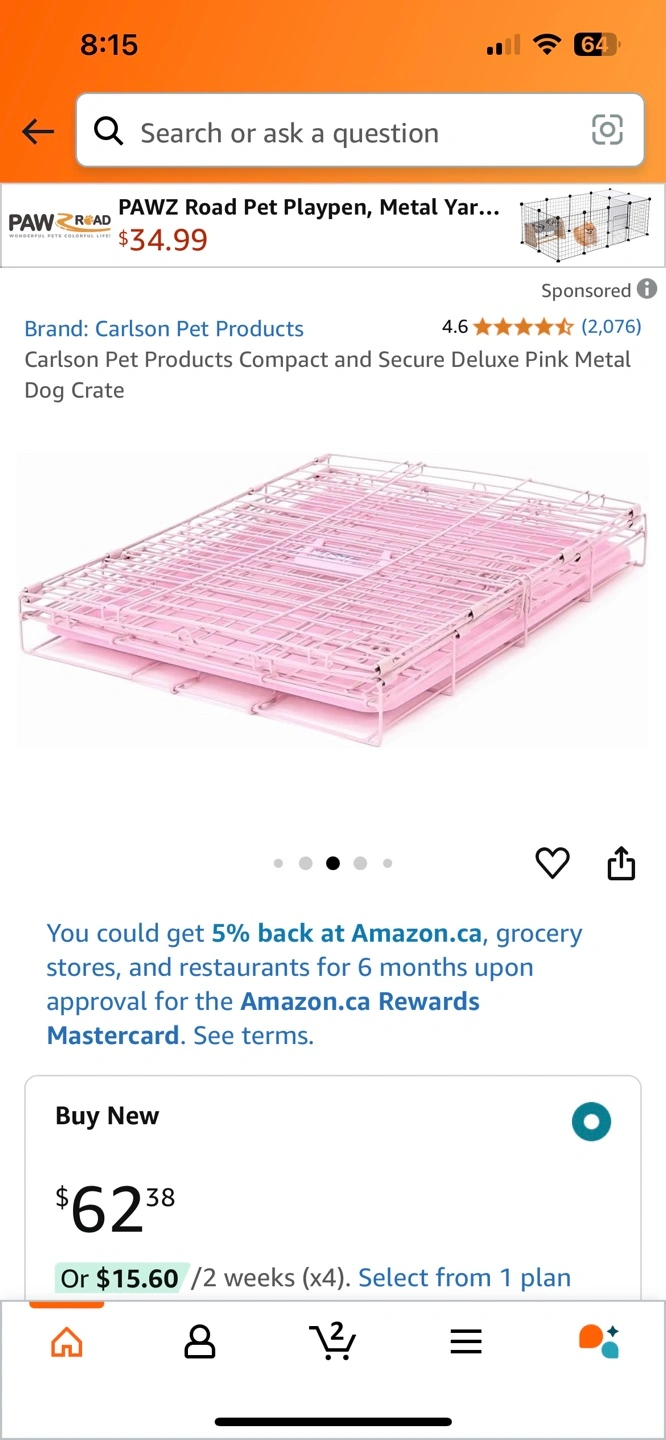This screenshot has width=666, height=1440.
Task: Open the shopping cart
Action: 333,1341
